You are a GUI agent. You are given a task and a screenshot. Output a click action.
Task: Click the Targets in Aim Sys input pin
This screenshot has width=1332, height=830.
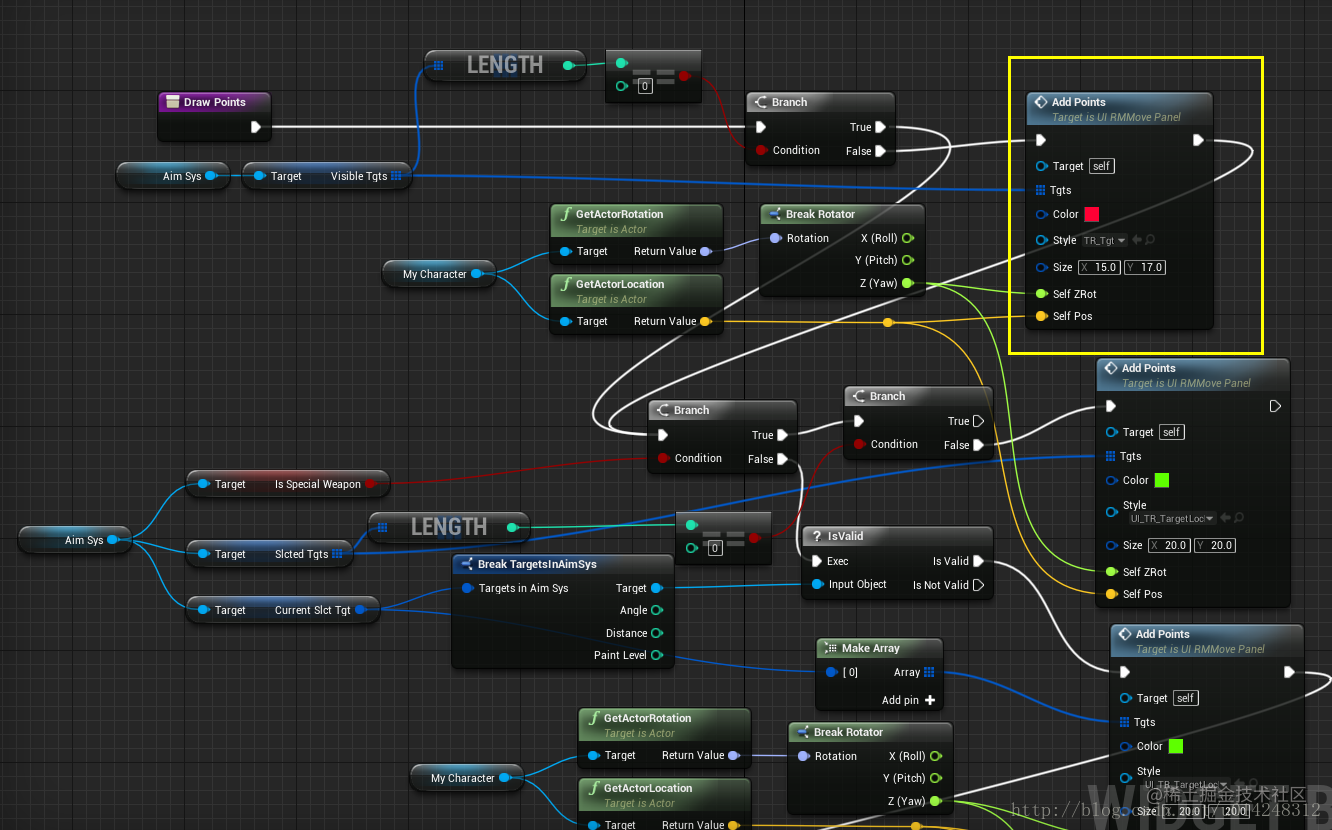pyautogui.click(x=467, y=588)
